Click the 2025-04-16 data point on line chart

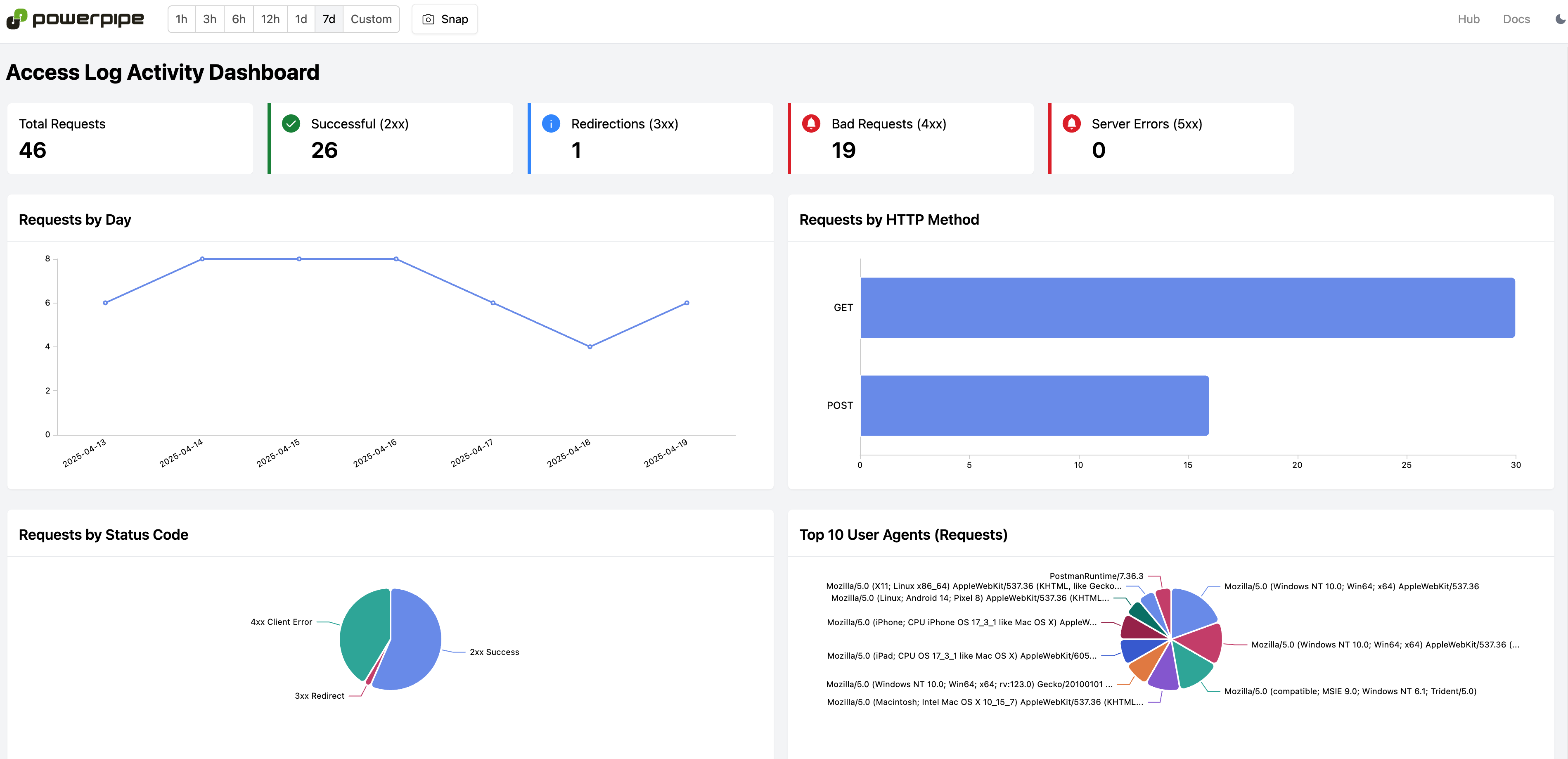point(396,259)
